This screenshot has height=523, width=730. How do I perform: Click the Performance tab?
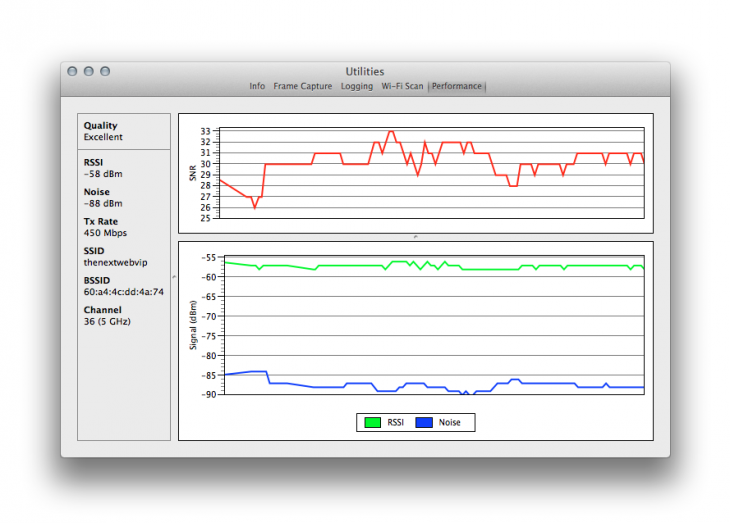456,87
